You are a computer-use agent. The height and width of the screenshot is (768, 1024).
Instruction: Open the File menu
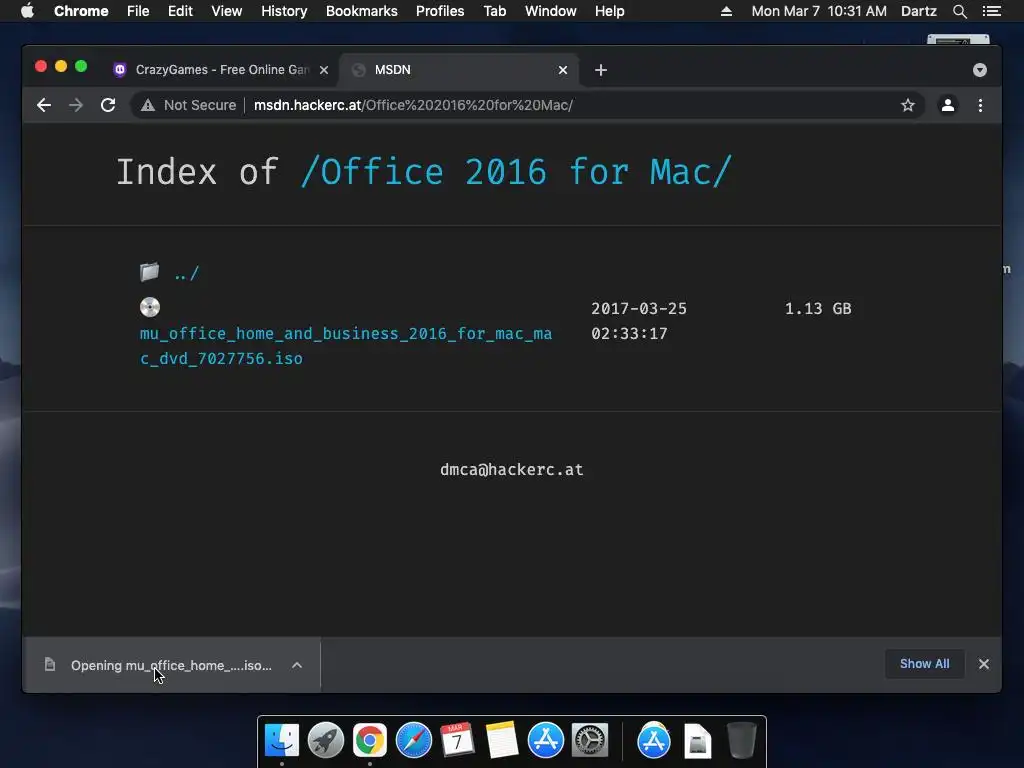[138, 11]
